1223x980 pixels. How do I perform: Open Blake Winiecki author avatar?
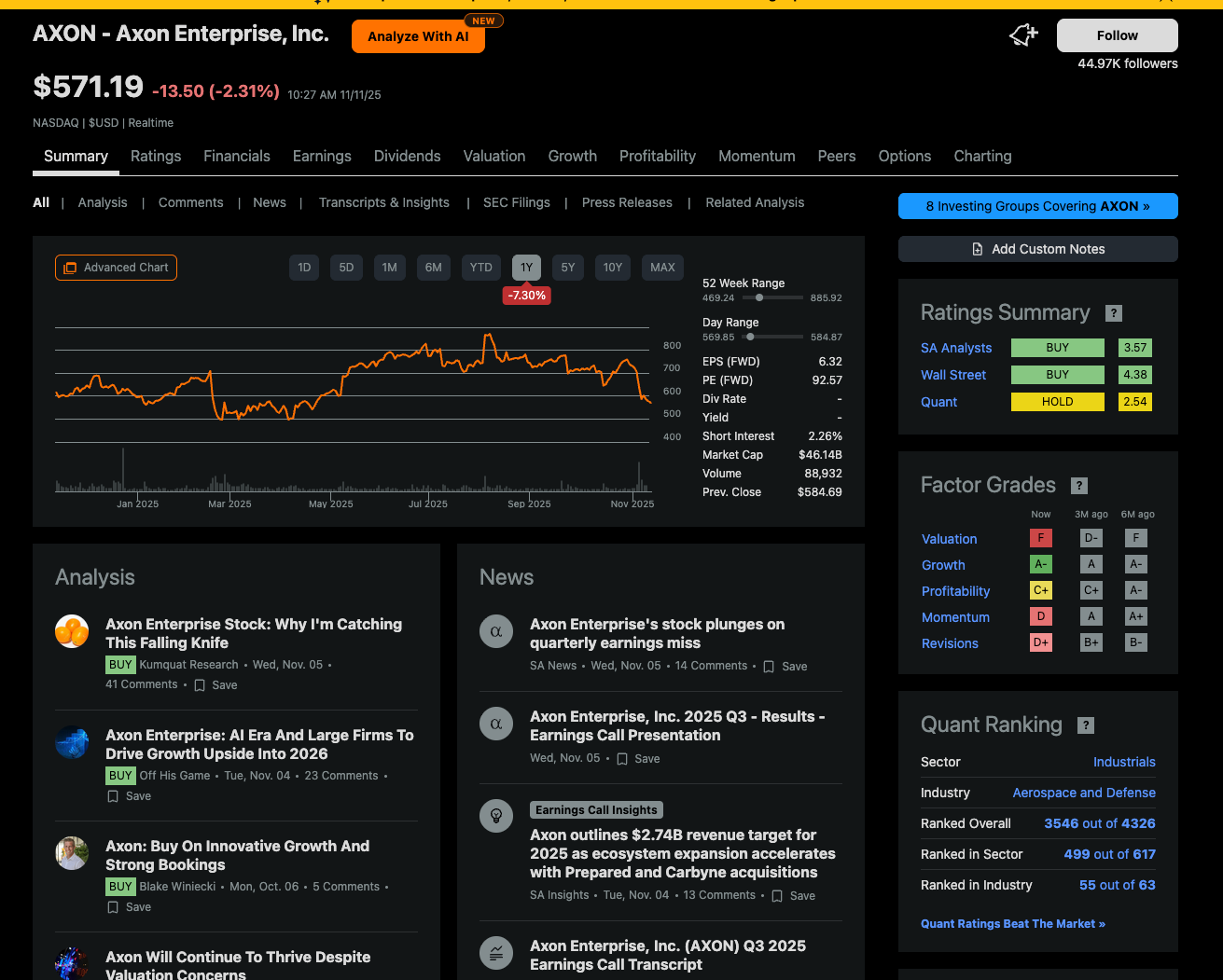72,853
